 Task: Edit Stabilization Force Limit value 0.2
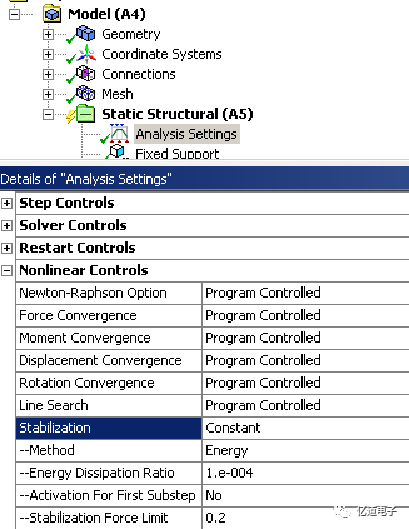click(x=305, y=518)
